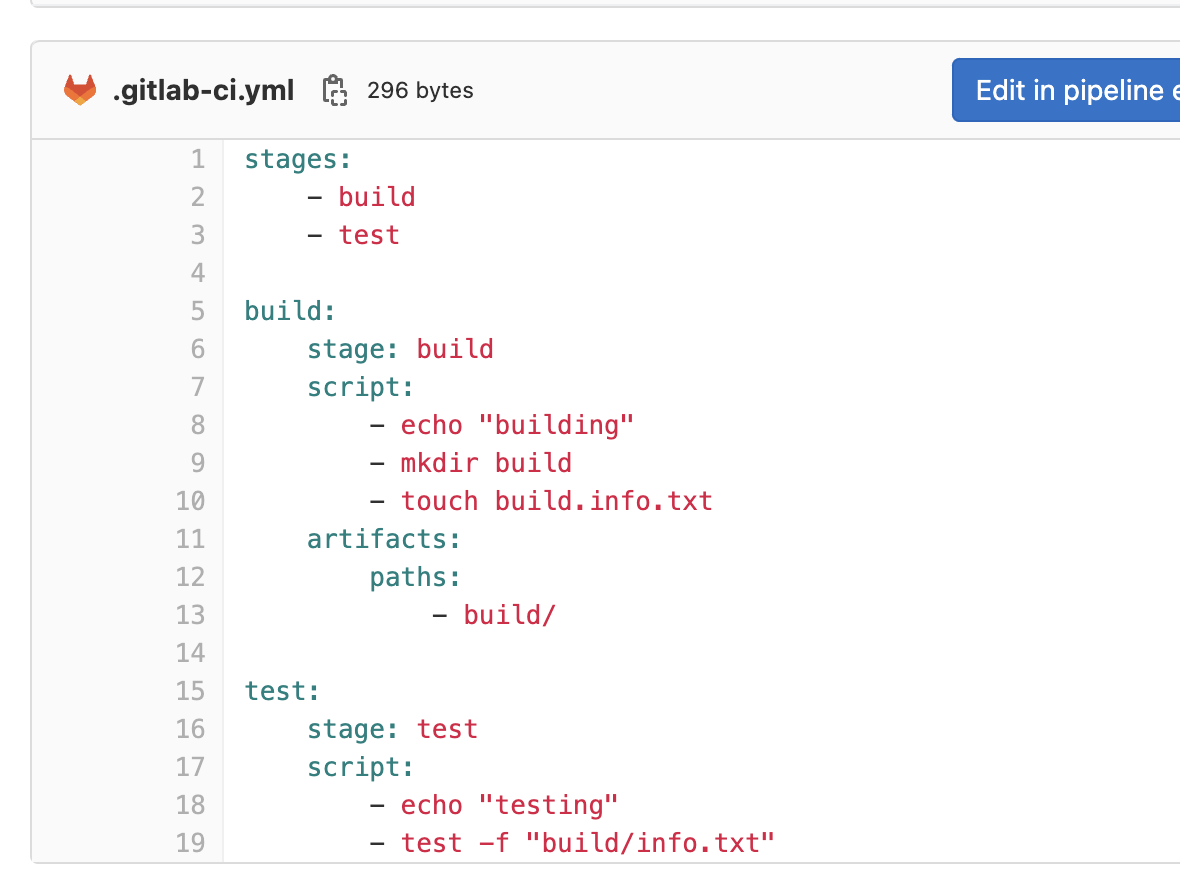
Task: Click line number 19 link
Action: (190, 843)
